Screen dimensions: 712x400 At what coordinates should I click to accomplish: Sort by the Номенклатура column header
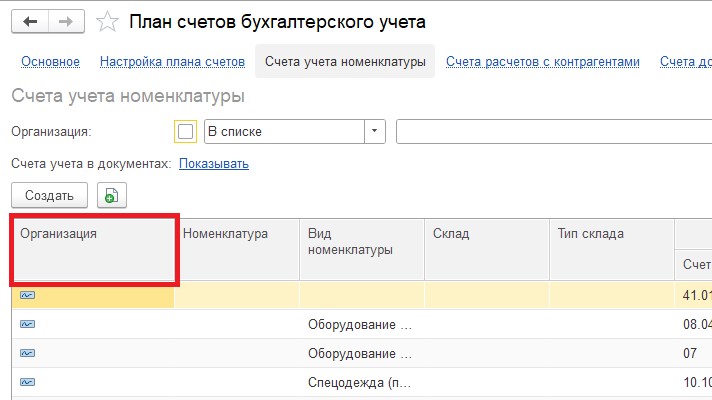click(x=237, y=249)
